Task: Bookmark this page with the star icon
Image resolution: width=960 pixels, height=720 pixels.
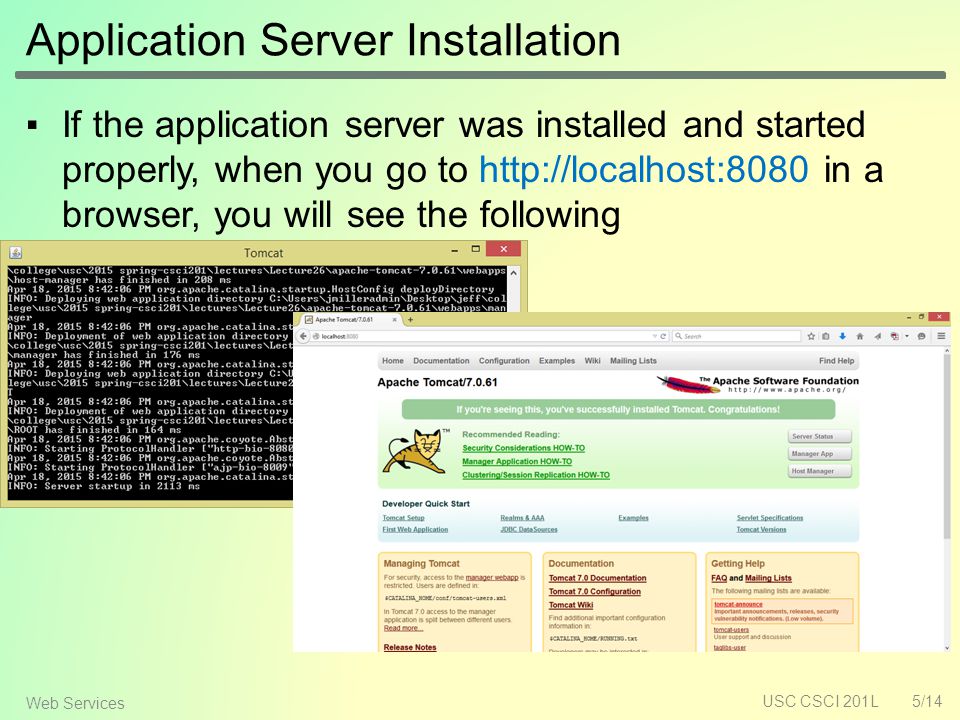Action: (811, 336)
